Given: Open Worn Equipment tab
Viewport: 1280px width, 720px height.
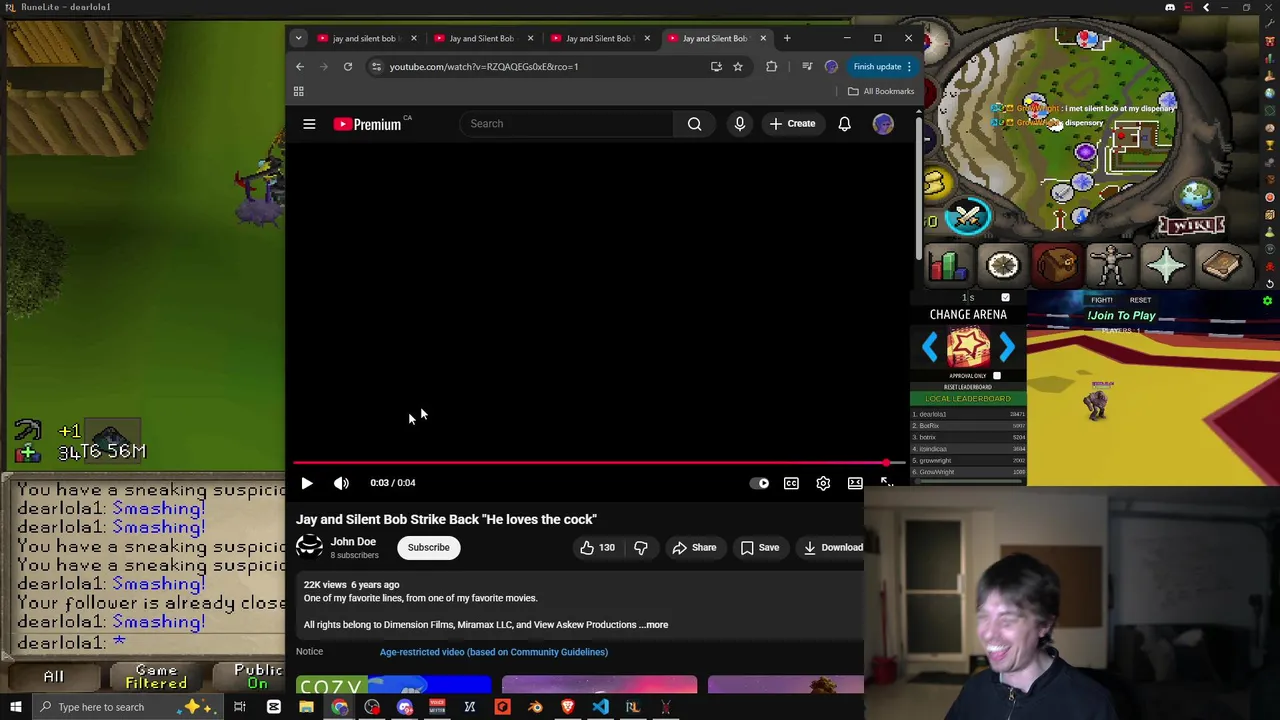Looking at the screenshot, I should point(1111,266).
